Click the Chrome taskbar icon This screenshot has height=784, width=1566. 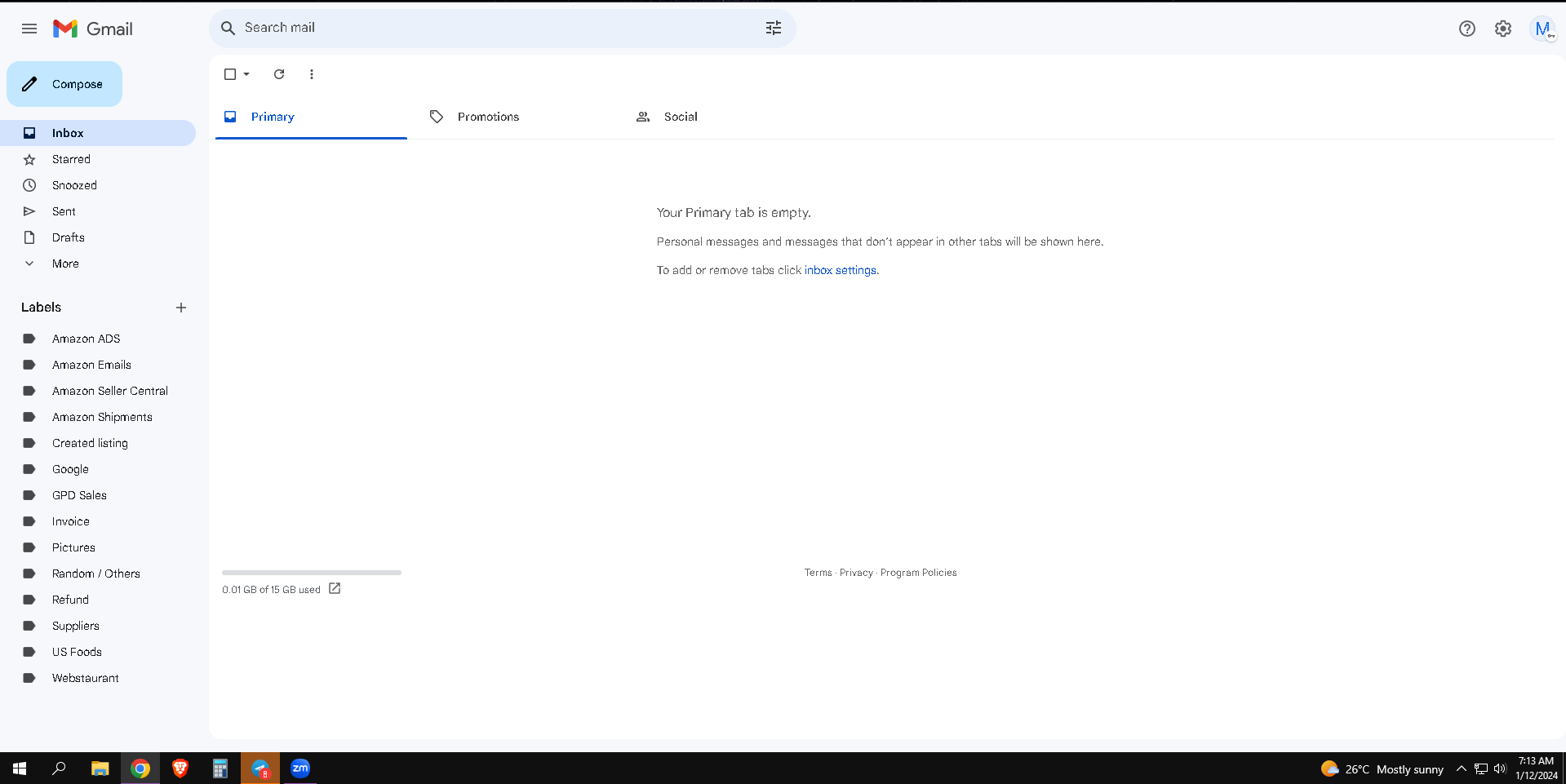[x=140, y=768]
